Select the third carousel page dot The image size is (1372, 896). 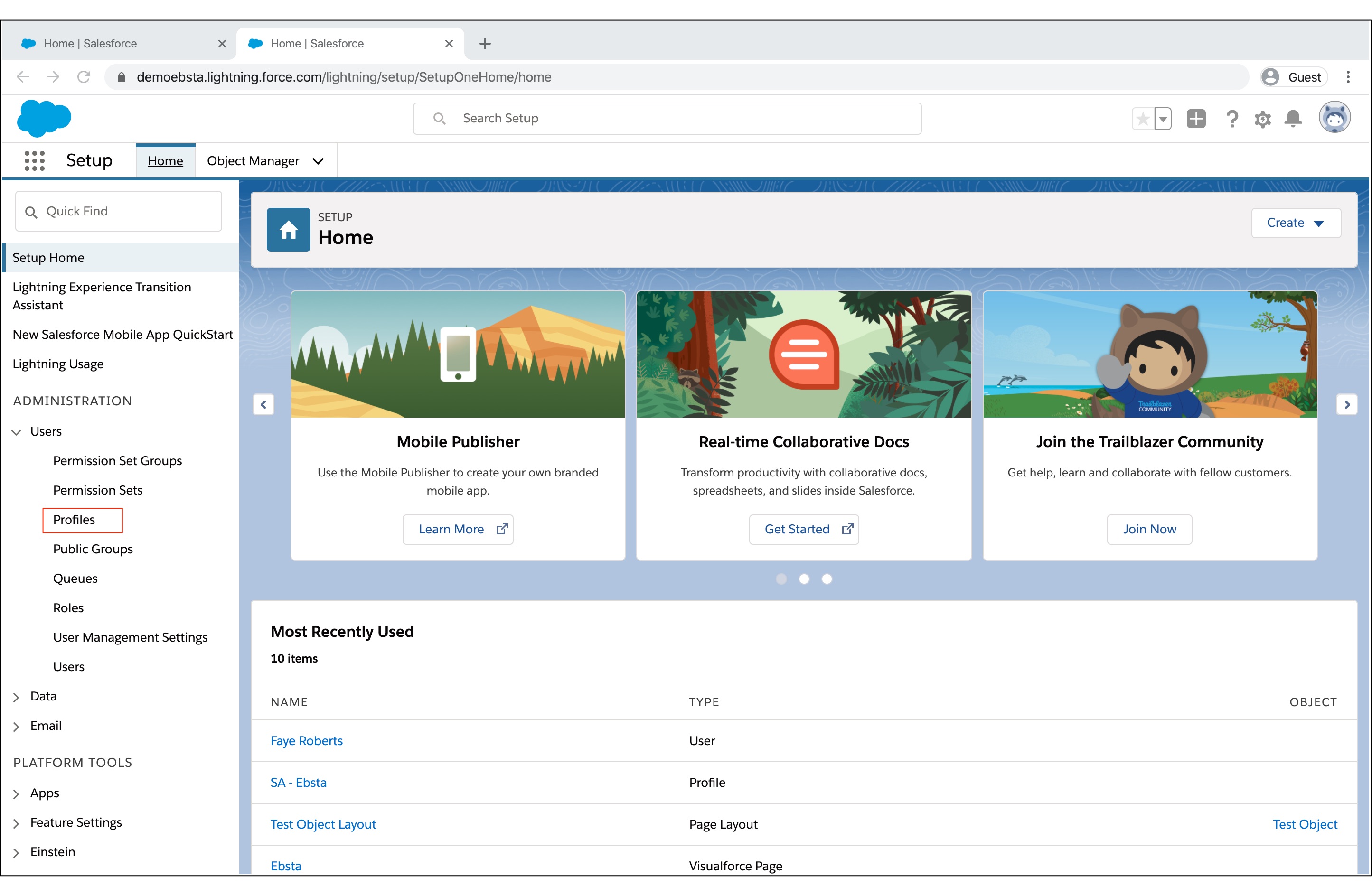[827, 579]
